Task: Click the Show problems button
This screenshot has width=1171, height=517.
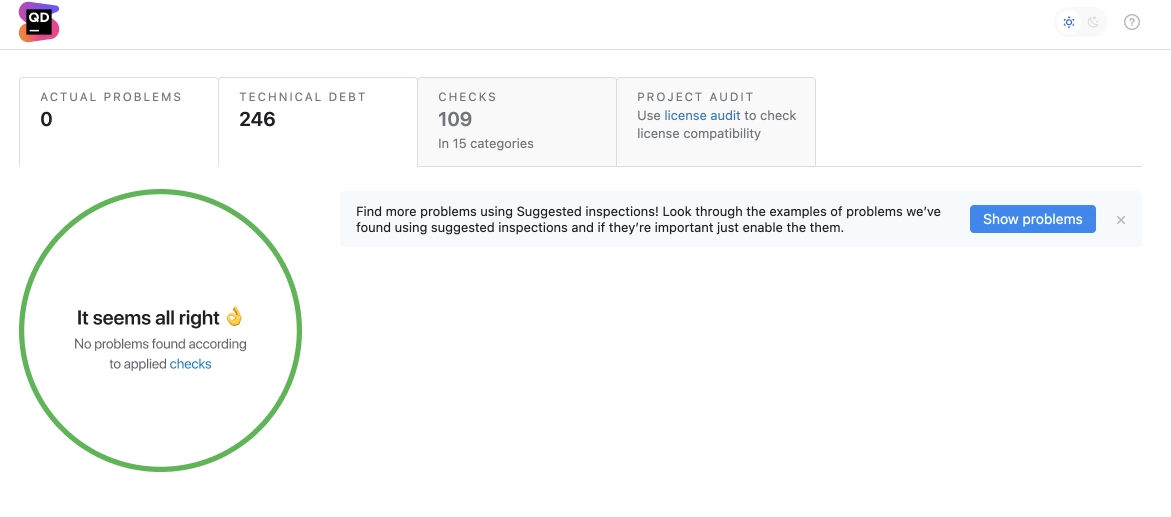Action: click(1032, 219)
